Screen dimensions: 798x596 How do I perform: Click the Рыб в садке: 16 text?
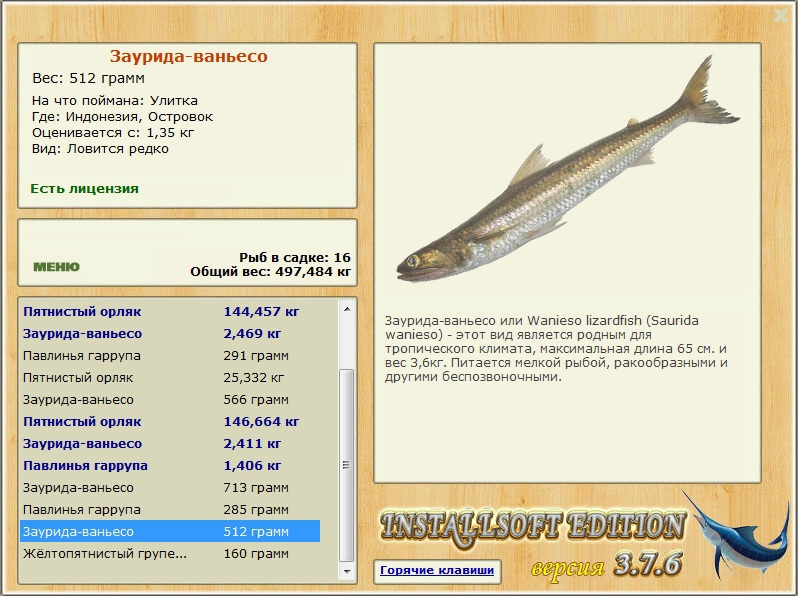(295, 258)
